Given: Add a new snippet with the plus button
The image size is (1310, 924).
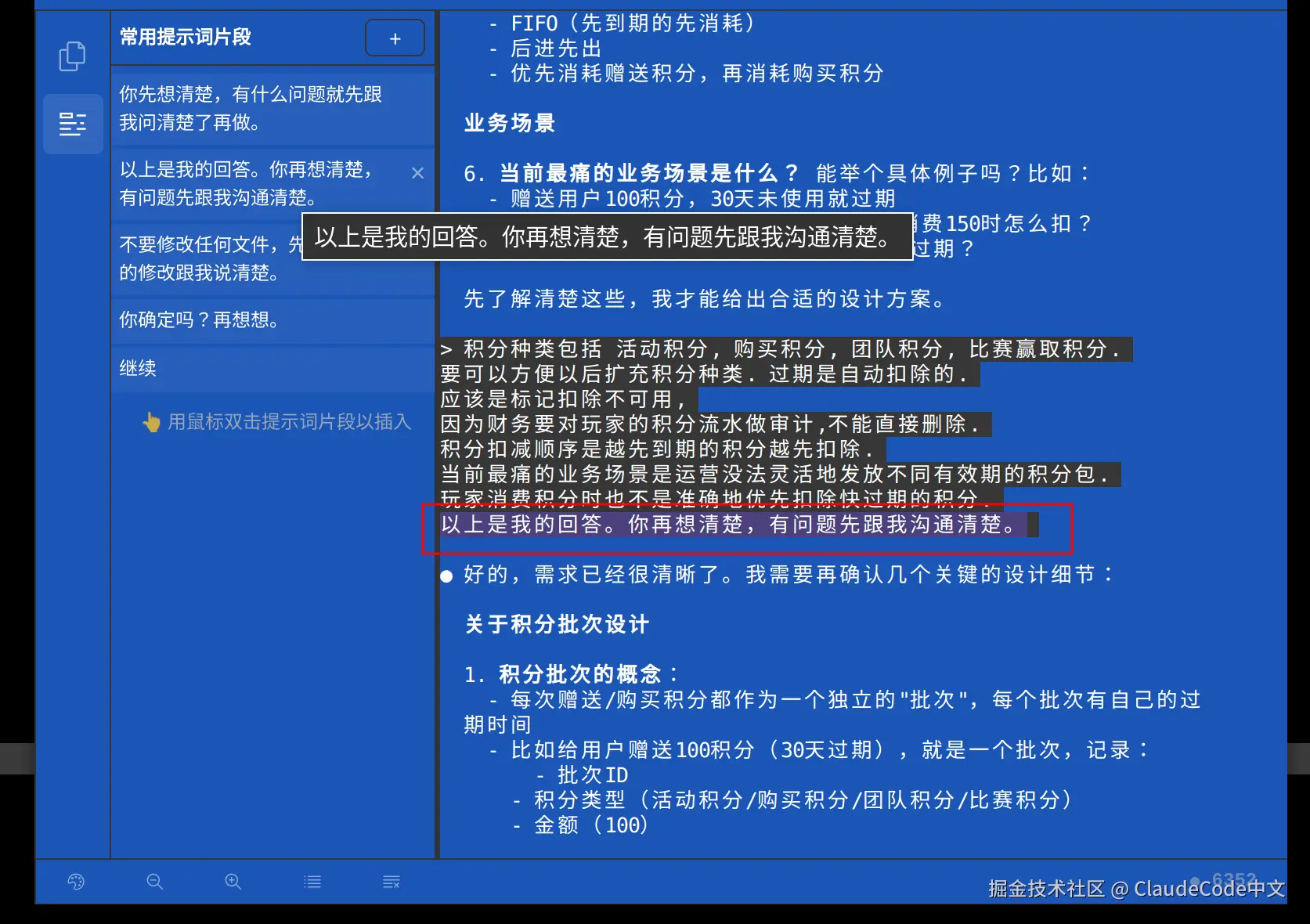Looking at the screenshot, I should click(395, 37).
